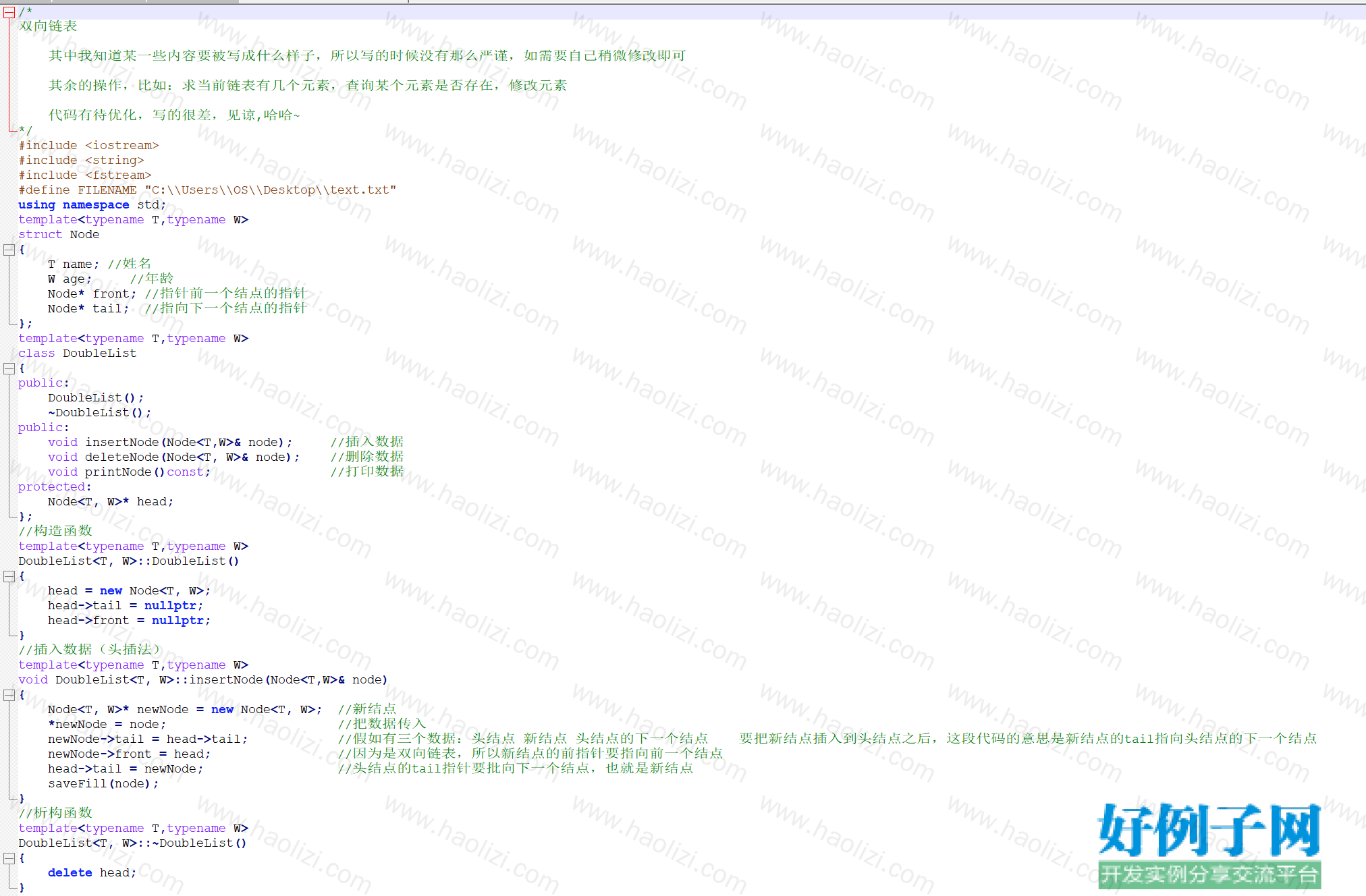Viewport: 1366px width, 896px height.
Task: Collapse the ~DoubleList destructor body fold marker
Action: (9, 858)
